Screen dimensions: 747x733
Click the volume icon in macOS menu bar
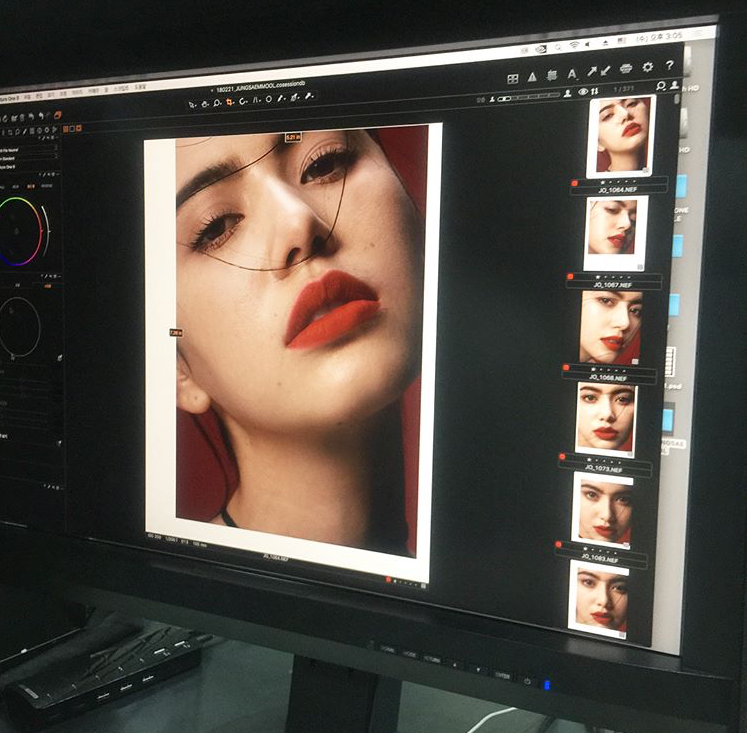(588, 44)
